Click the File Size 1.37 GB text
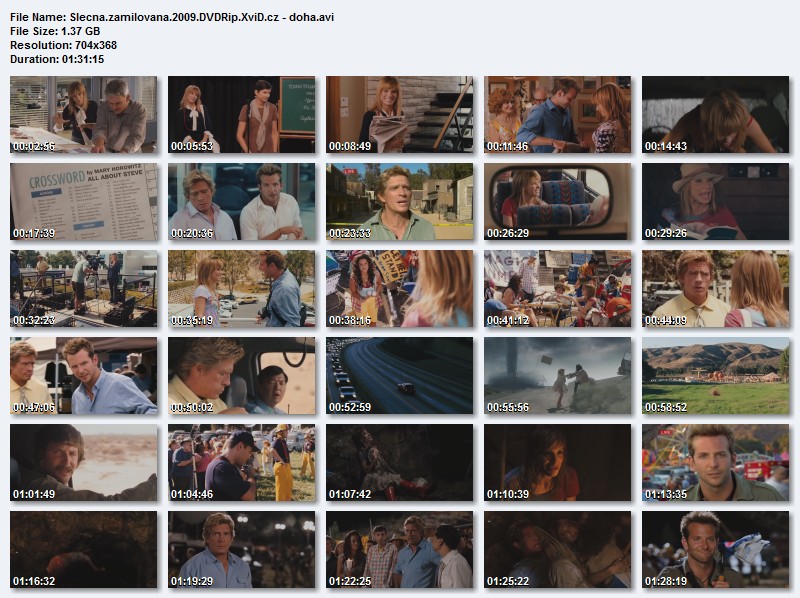The height and width of the screenshot is (598, 800). (x=54, y=31)
